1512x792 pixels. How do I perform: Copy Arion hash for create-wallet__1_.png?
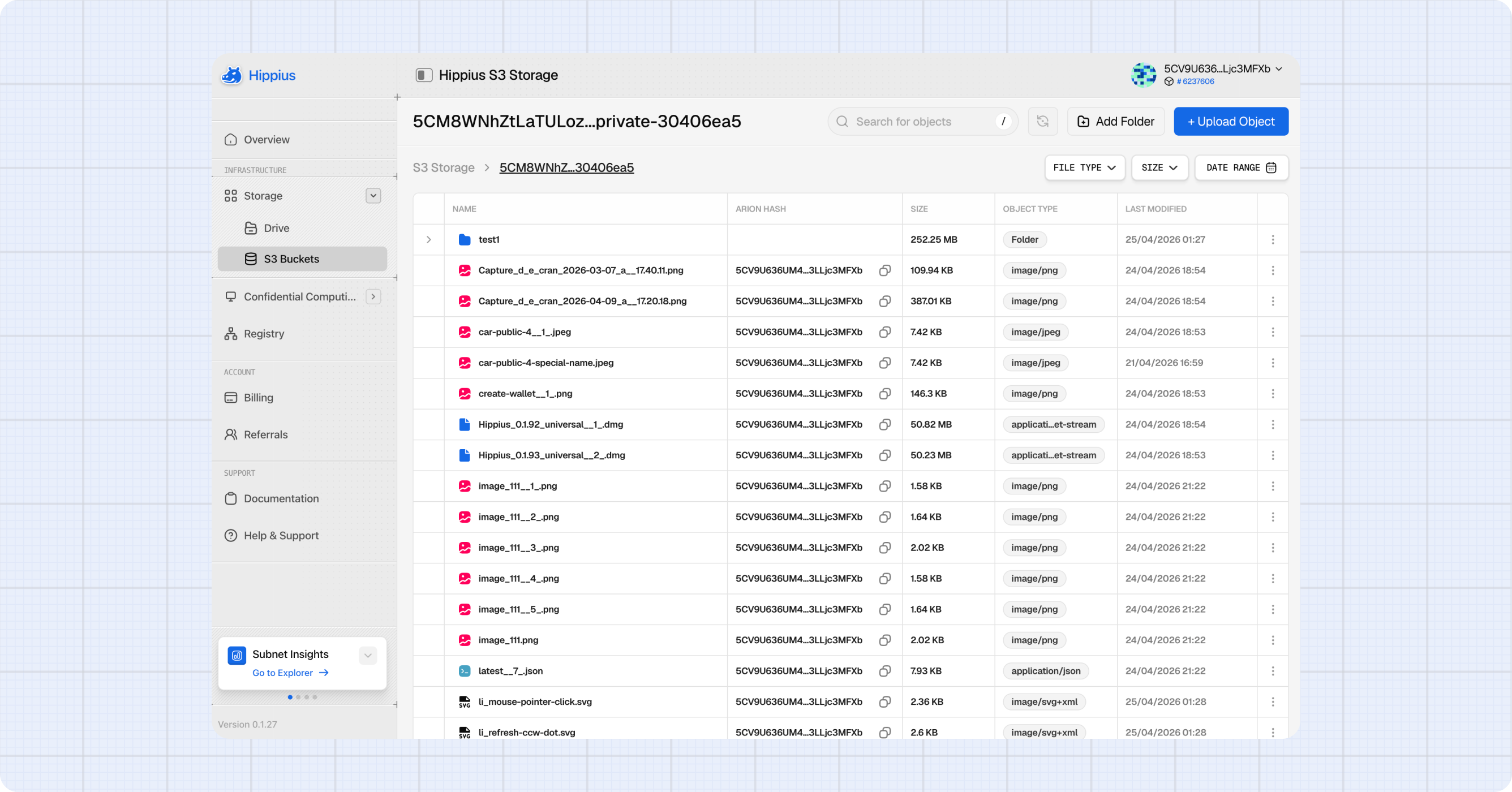[x=884, y=394]
